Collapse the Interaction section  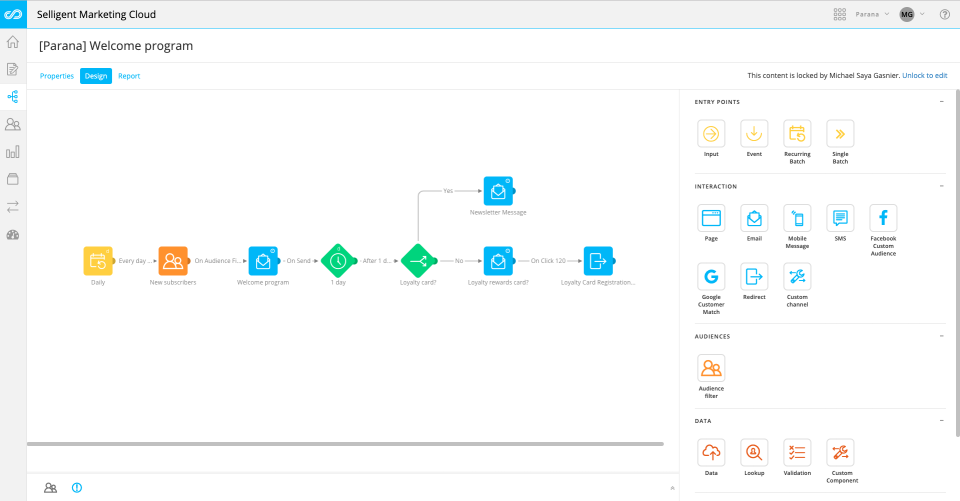click(942, 186)
